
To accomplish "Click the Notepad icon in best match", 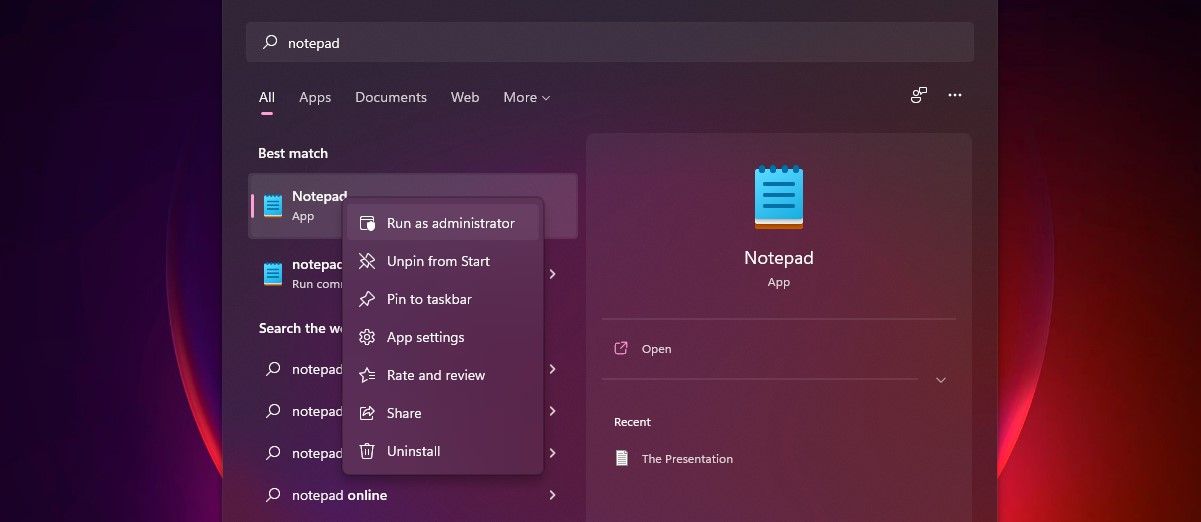I will click(x=273, y=206).
